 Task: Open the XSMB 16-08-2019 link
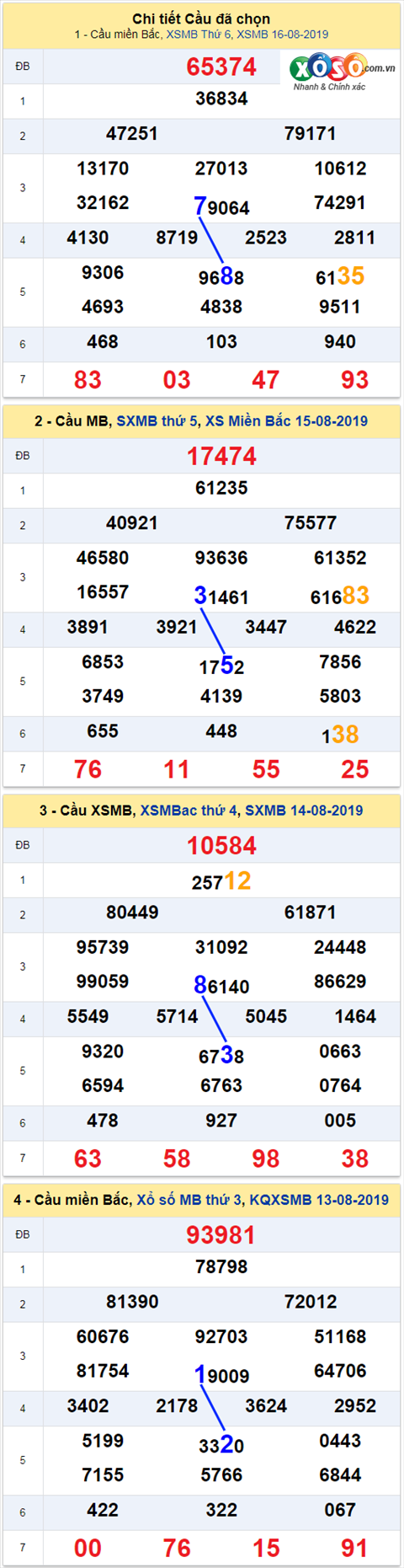283,35
